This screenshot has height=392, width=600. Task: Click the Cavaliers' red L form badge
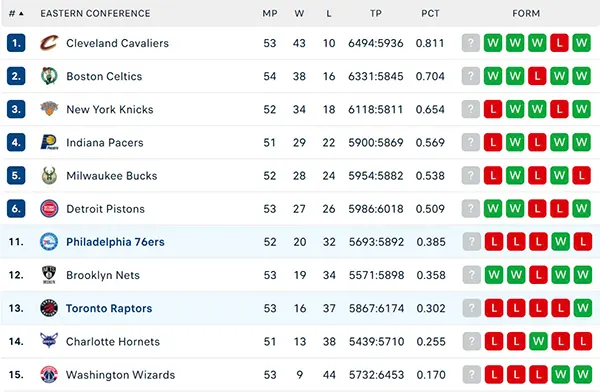[559, 43]
